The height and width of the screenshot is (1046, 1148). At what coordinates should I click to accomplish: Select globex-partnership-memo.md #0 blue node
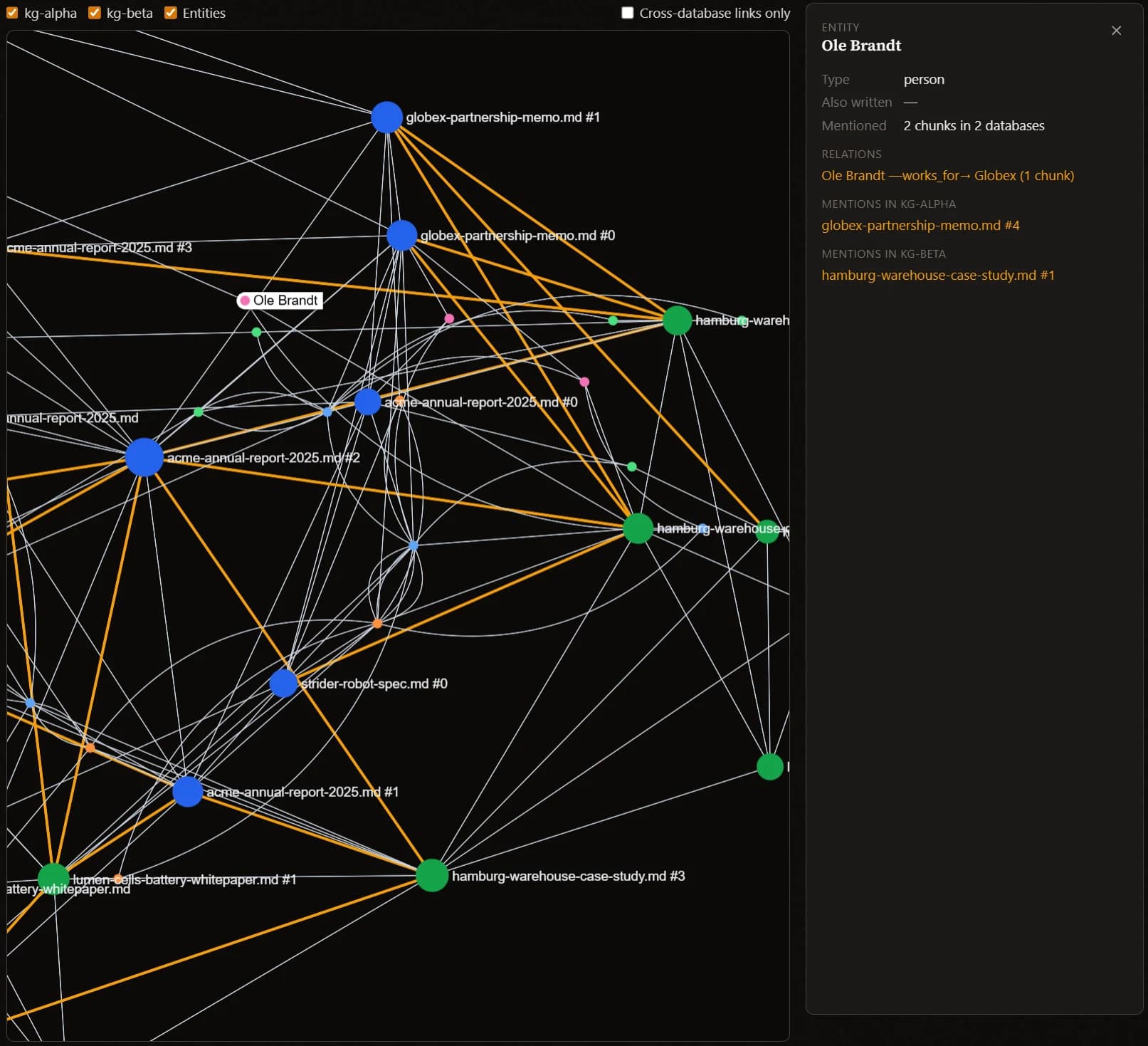point(401,236)
